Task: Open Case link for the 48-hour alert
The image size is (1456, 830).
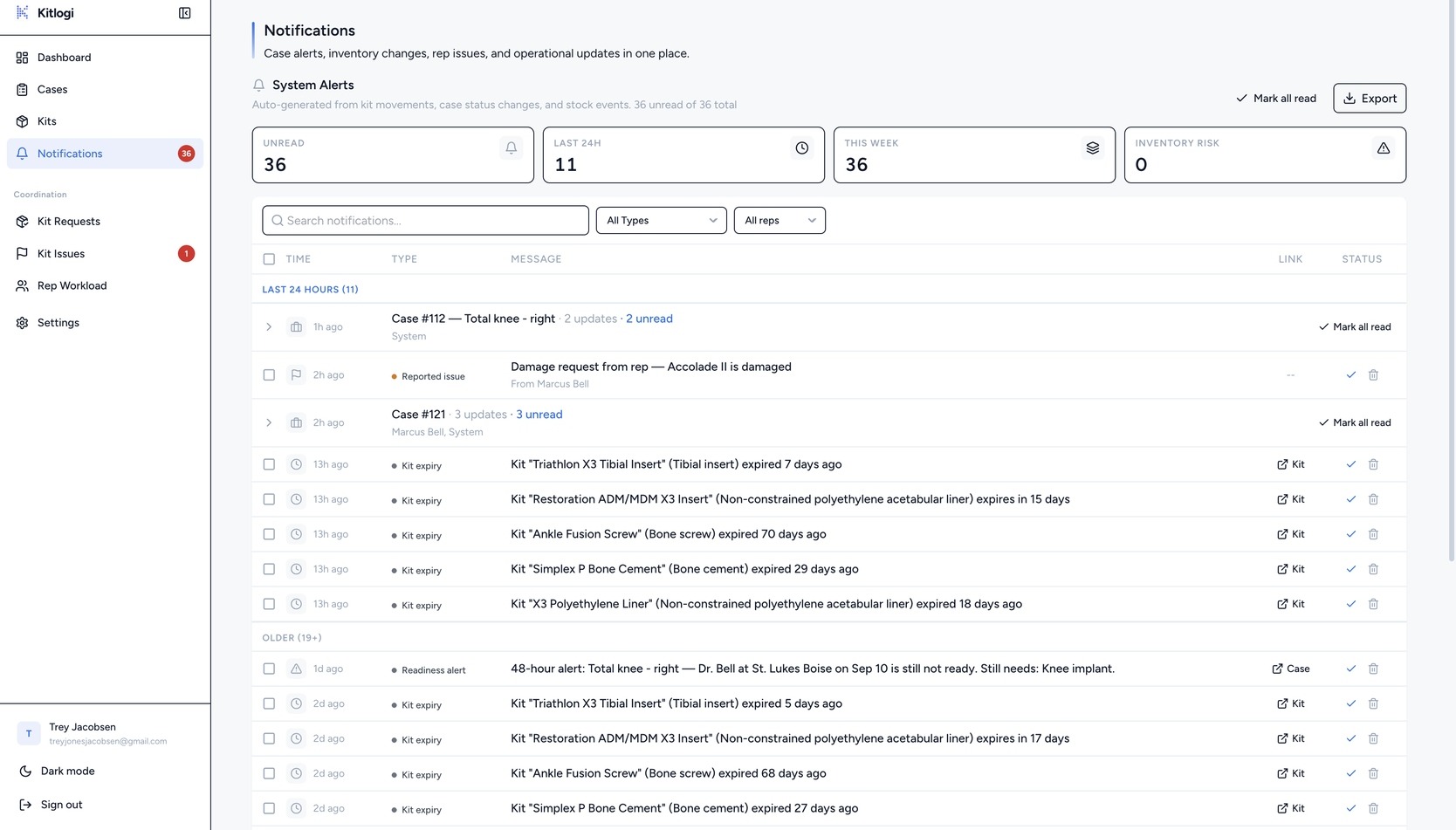Action: click(1291, 669)
